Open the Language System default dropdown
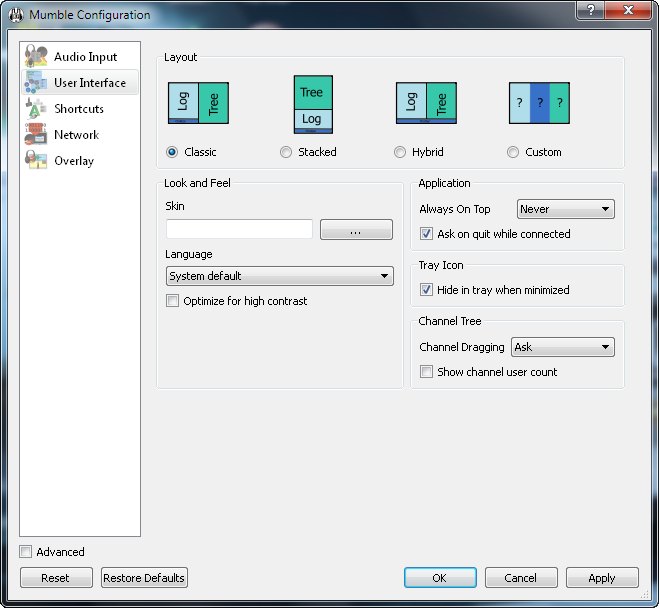This screenshot has width=659, height=608. tap(280, 276)
